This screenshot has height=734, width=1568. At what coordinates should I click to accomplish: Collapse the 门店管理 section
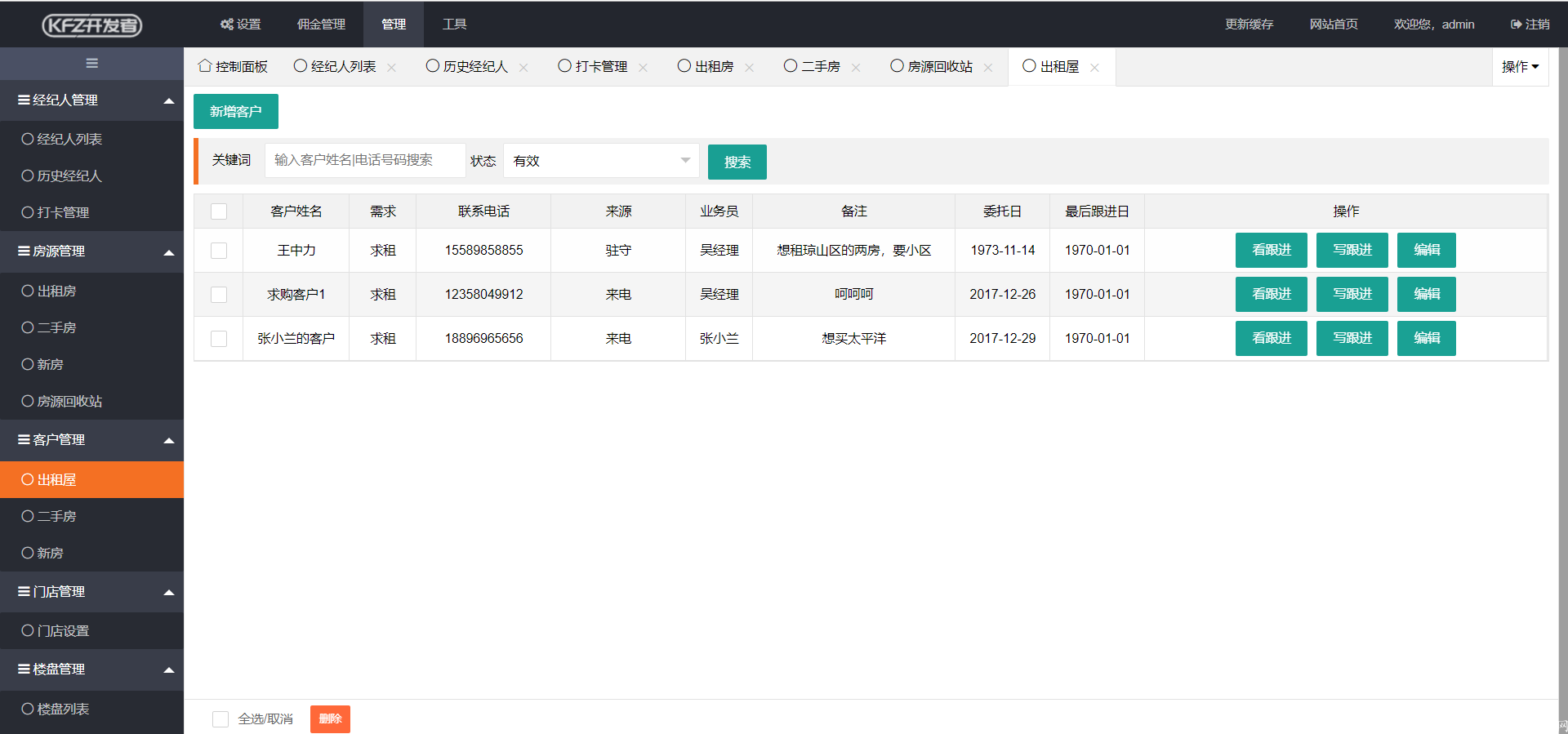tap(91, 592)
